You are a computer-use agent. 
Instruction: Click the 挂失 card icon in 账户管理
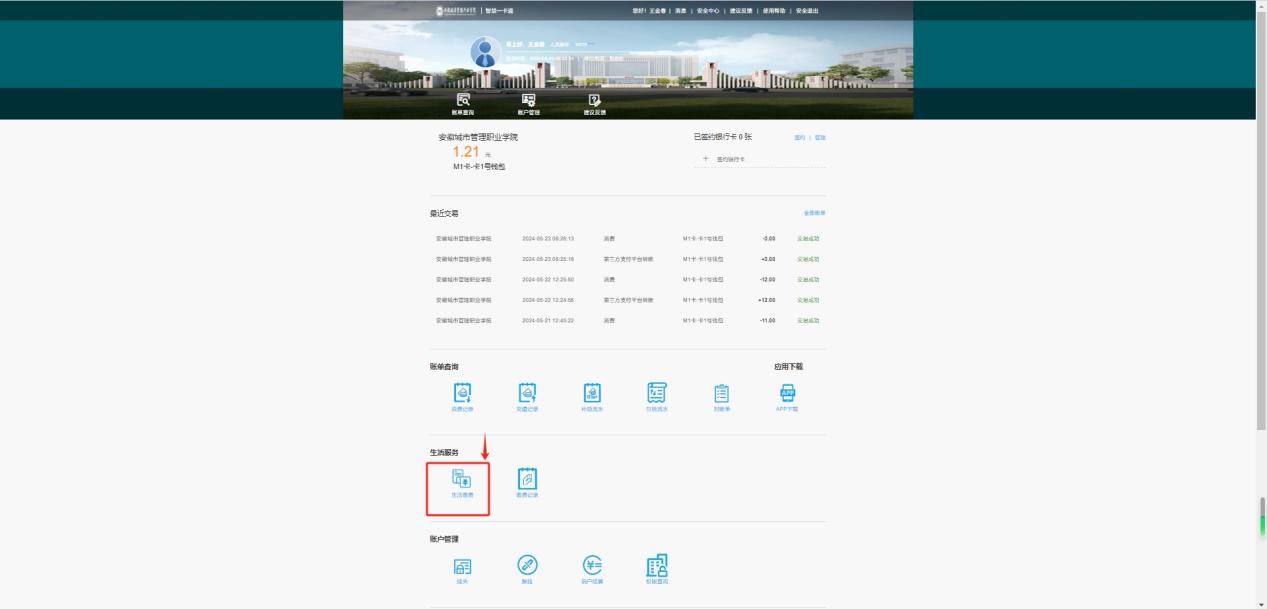click(462, 568)
